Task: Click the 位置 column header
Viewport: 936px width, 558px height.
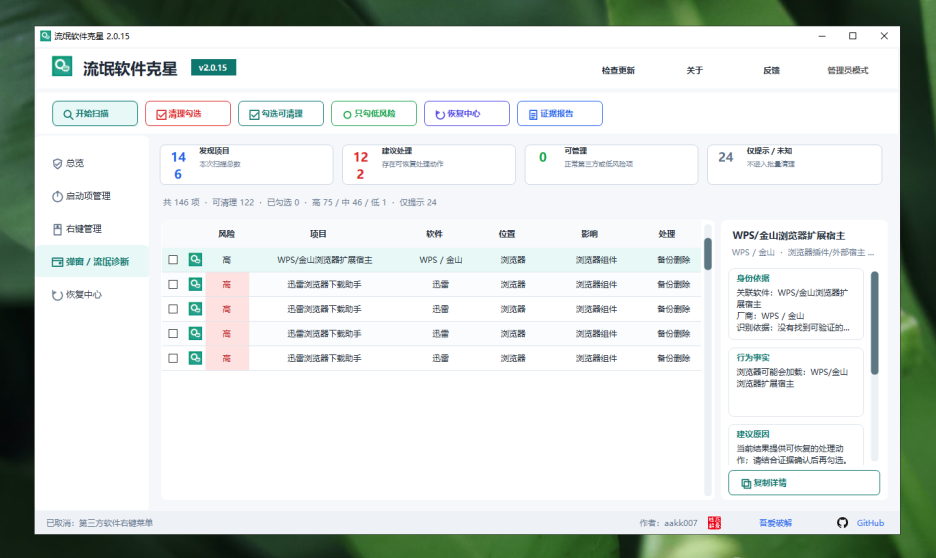Action: [507, 234]
